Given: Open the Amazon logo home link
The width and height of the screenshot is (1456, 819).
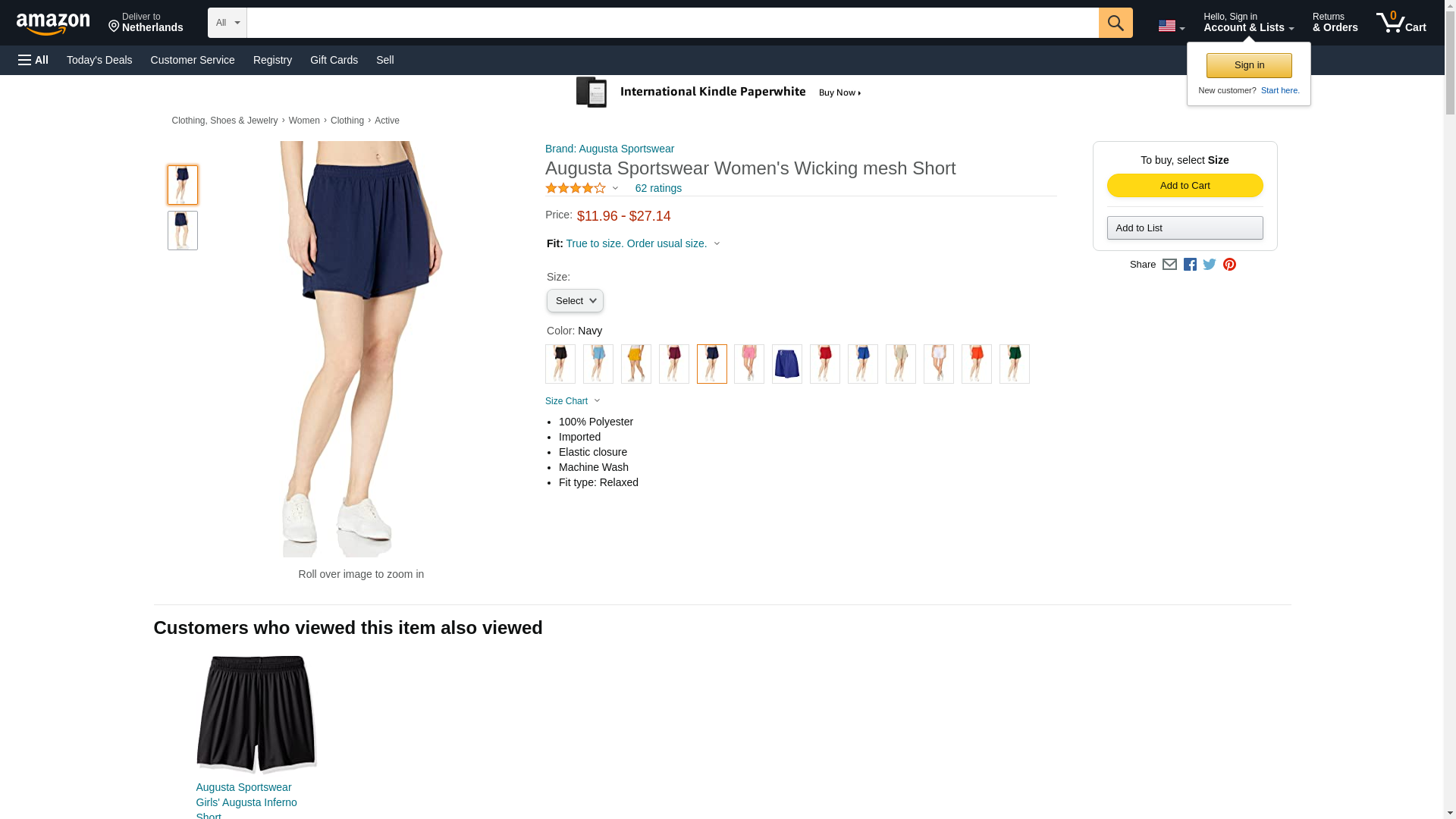Looking at the screenshot, I should (x=53, y=24).
